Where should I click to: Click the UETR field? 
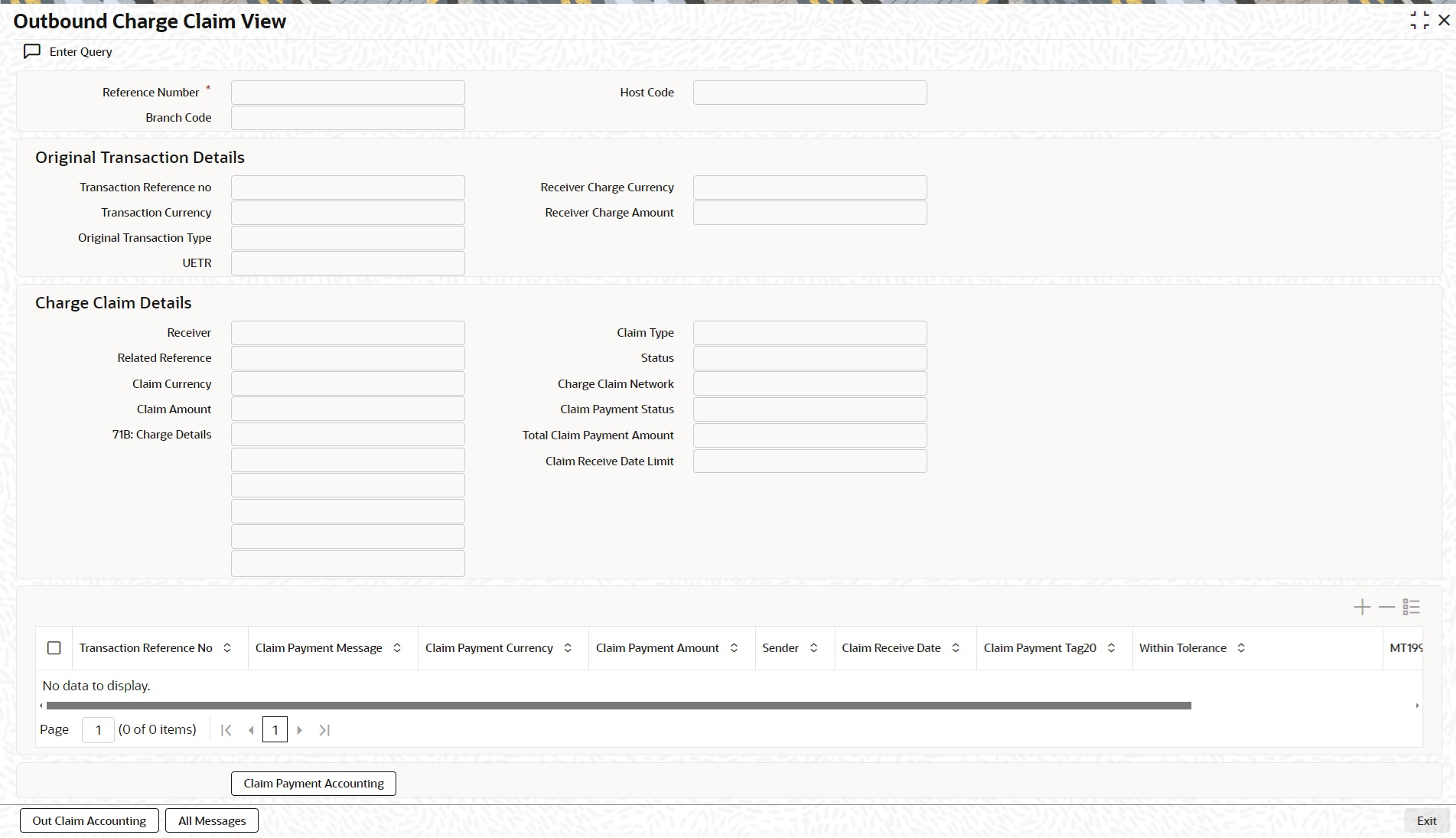(348, 263)
